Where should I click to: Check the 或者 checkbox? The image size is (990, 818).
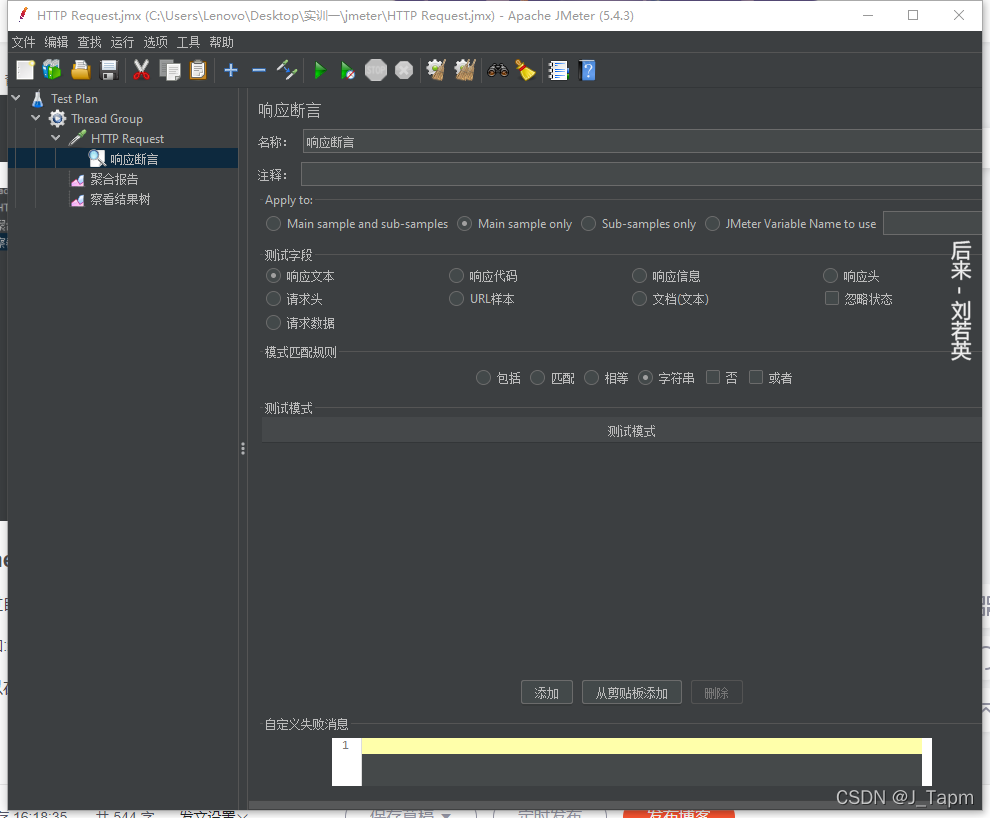(x=756, y=377)
